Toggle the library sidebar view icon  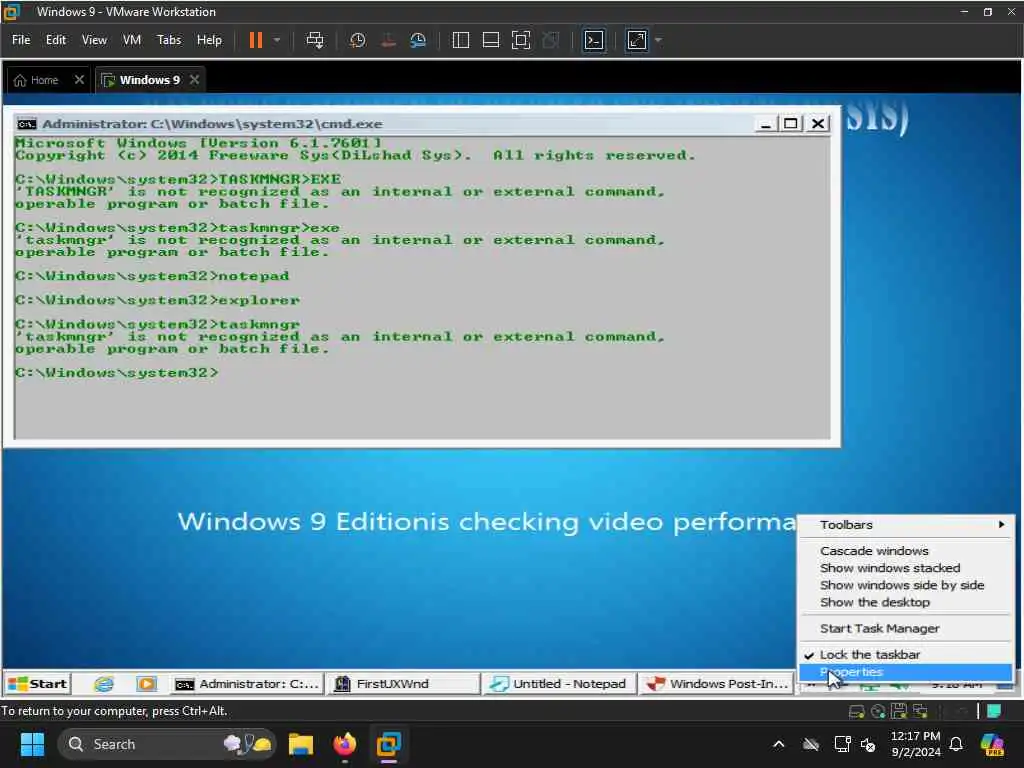(460, 40)
